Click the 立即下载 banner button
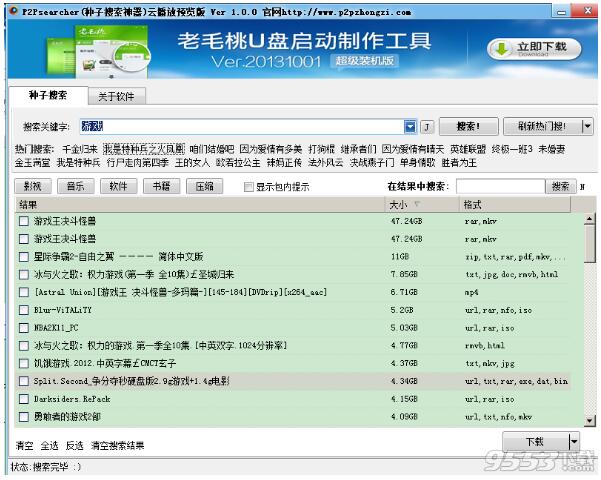The image size is (601, 480). [534, 49]
